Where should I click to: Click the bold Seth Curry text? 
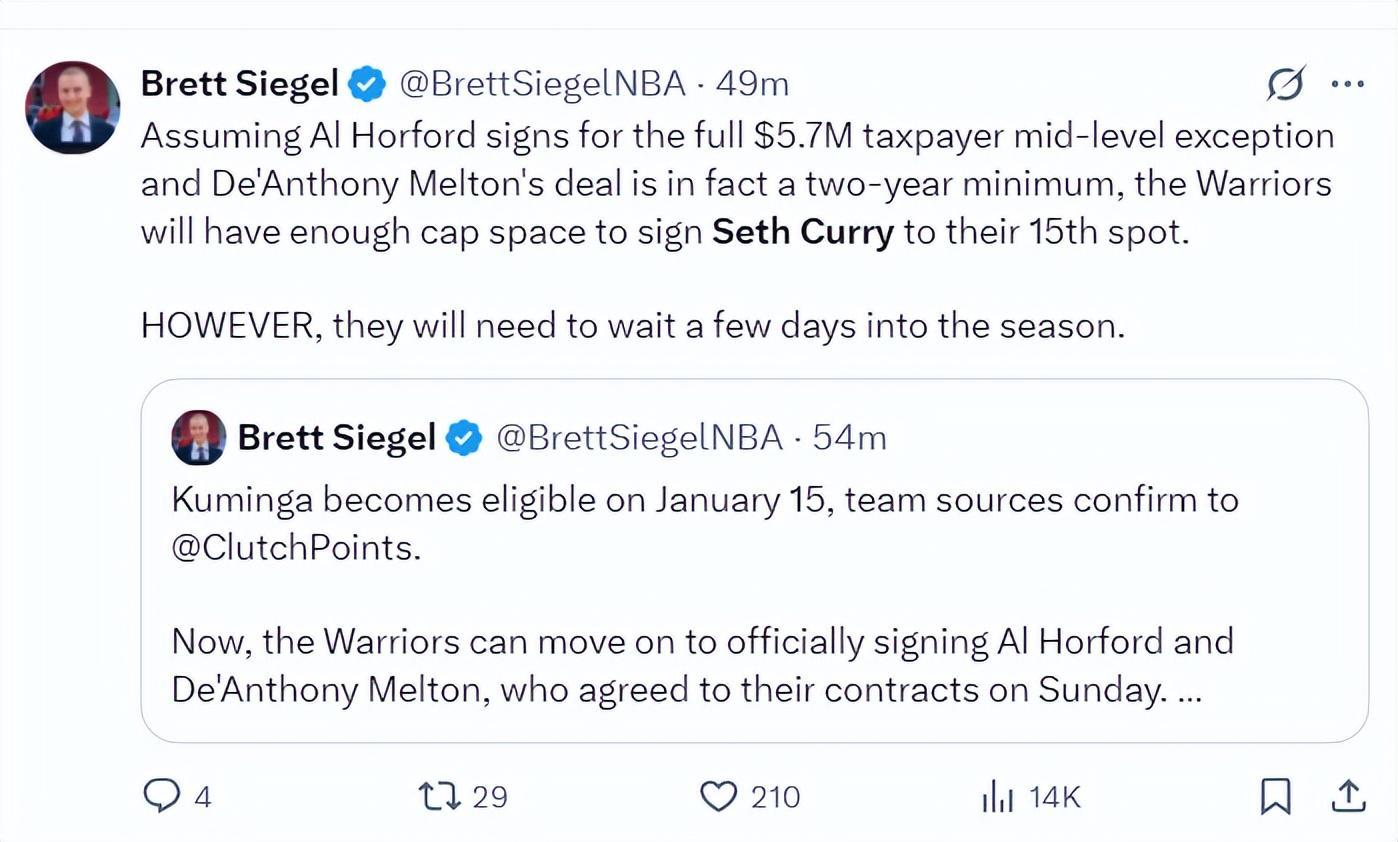tap(803, 233)
